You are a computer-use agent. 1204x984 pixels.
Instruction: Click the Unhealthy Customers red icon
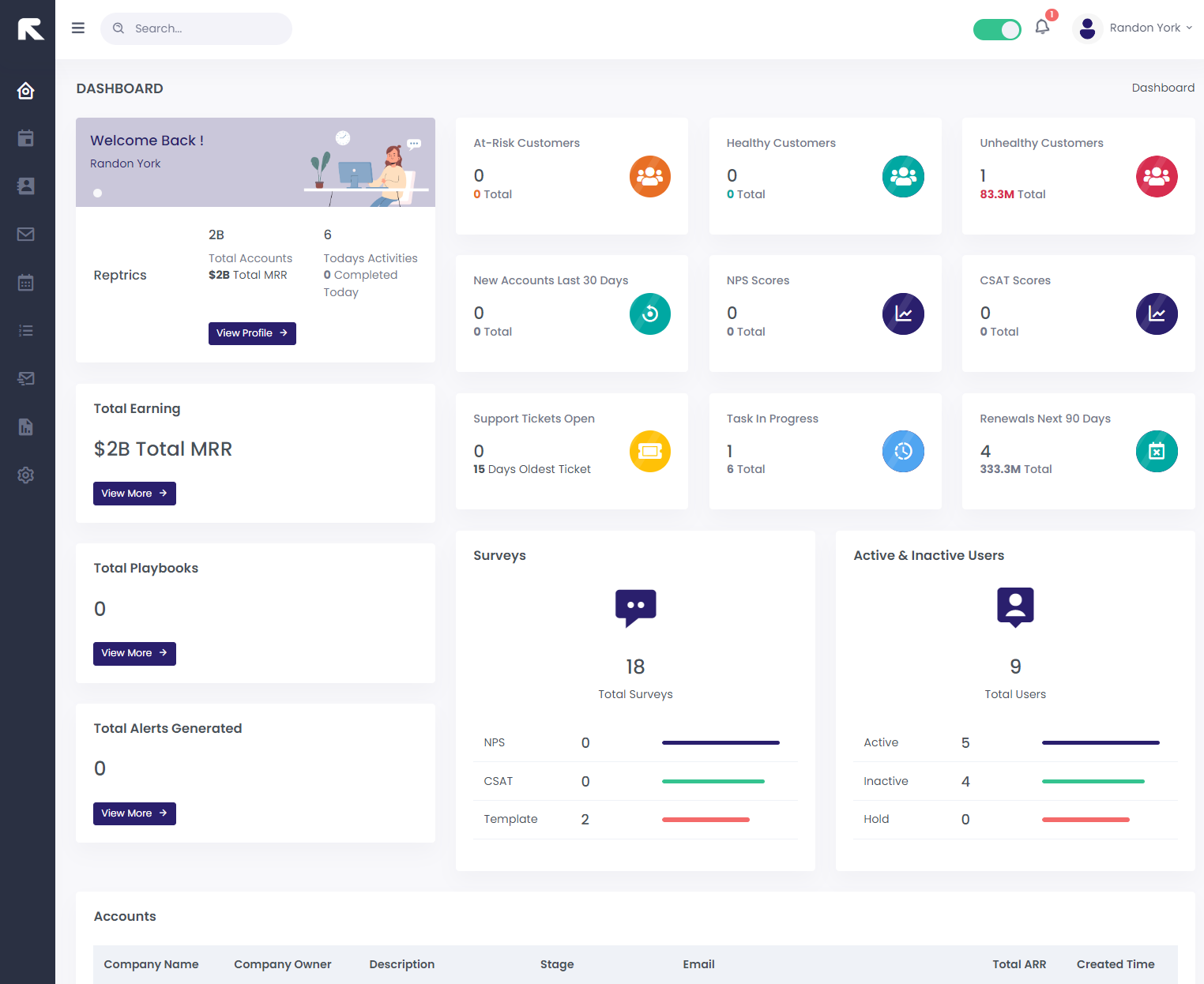pyautogui.click(x=1157, y=177)
